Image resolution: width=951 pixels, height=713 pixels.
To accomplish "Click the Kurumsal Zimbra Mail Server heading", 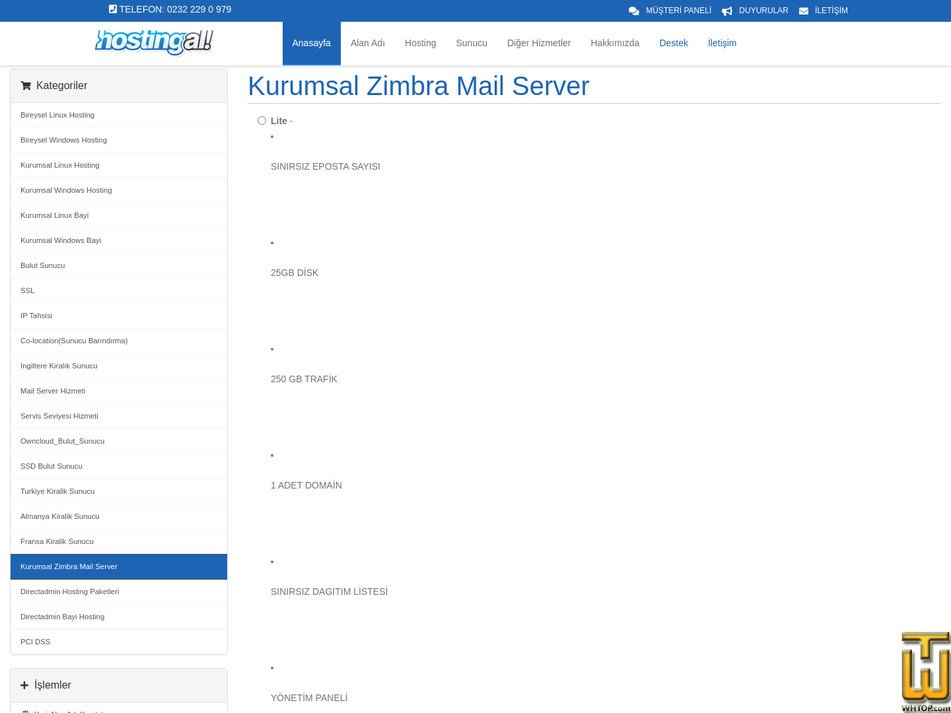I will click(x=418, y=85).
